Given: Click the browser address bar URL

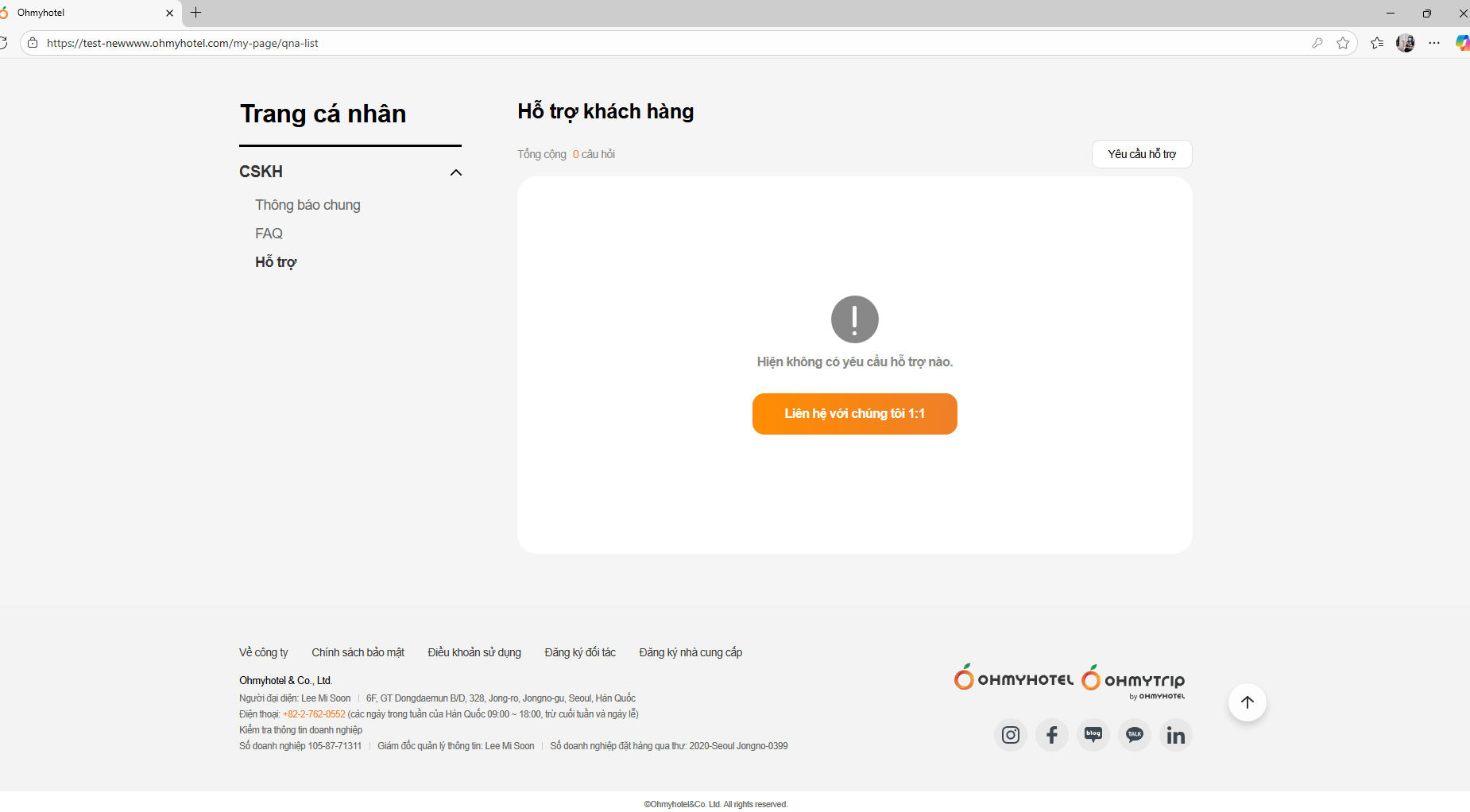Looking at the screenshot, I should [183, 43].
